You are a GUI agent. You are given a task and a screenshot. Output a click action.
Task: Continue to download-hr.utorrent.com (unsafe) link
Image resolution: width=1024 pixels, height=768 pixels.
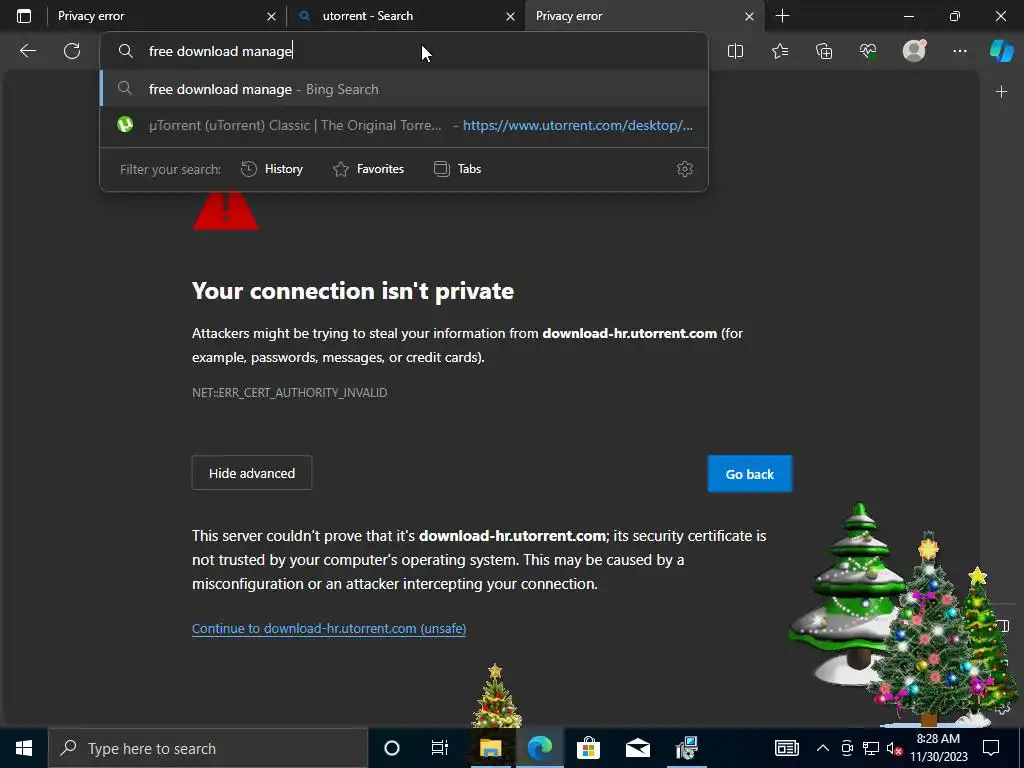(x=329, y=629)
